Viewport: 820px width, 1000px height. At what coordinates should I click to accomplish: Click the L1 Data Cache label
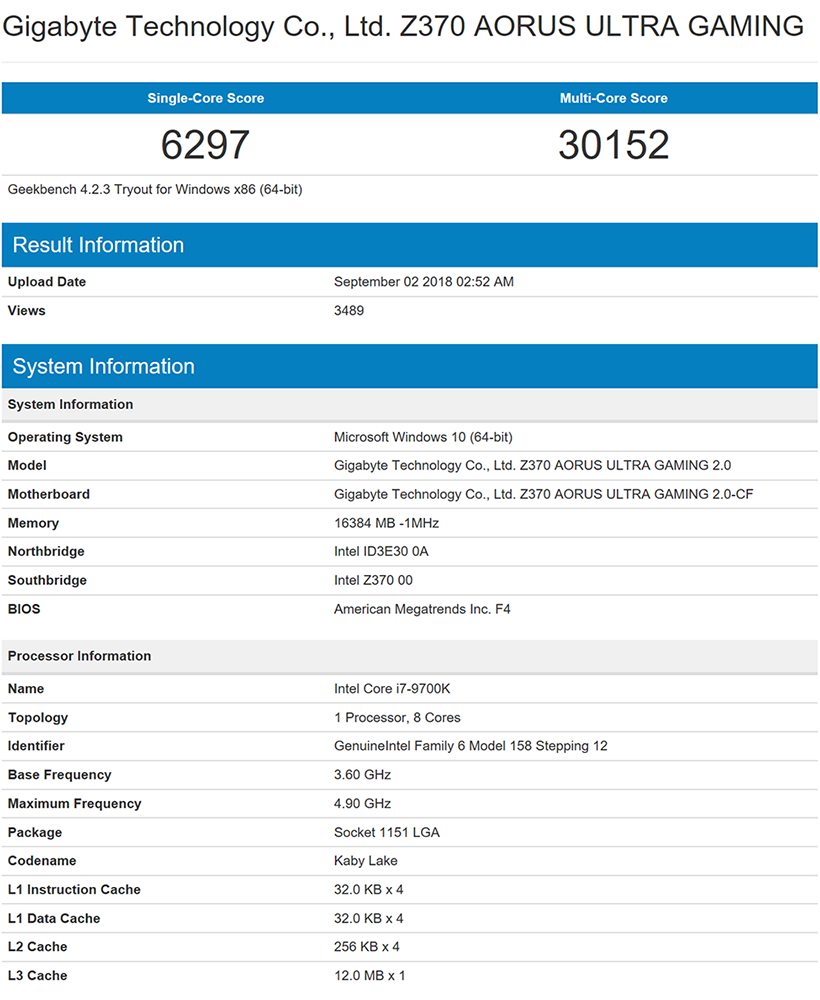[54, 918]
